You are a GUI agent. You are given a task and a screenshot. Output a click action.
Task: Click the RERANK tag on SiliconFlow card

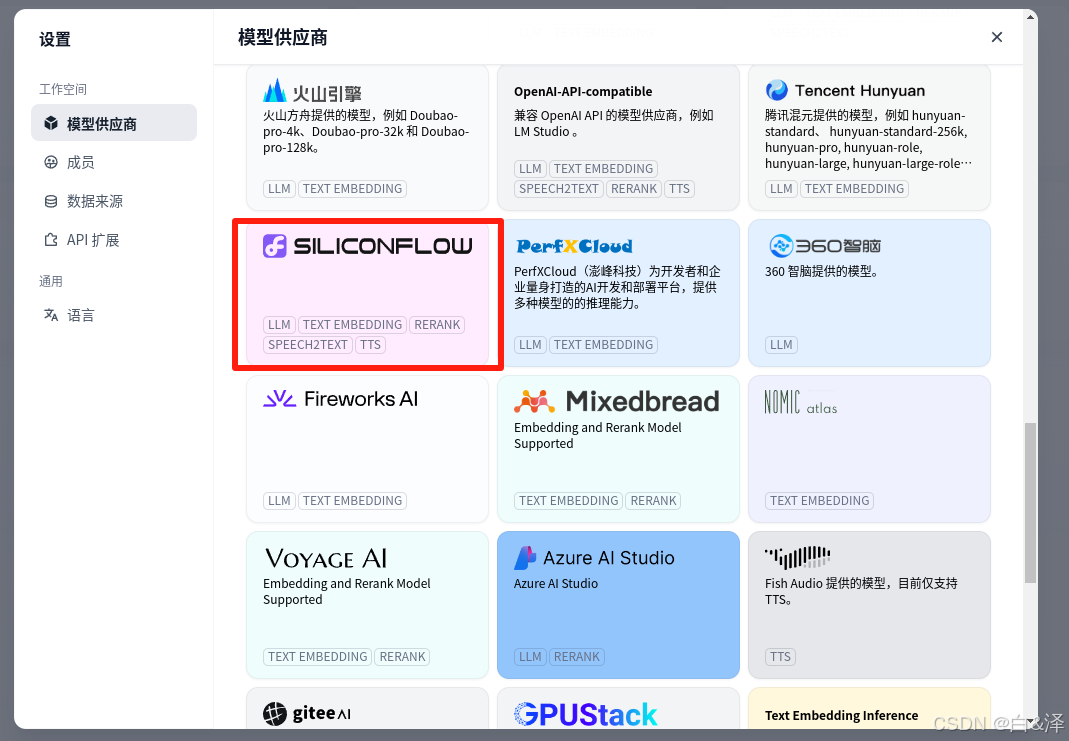[437, 325]
